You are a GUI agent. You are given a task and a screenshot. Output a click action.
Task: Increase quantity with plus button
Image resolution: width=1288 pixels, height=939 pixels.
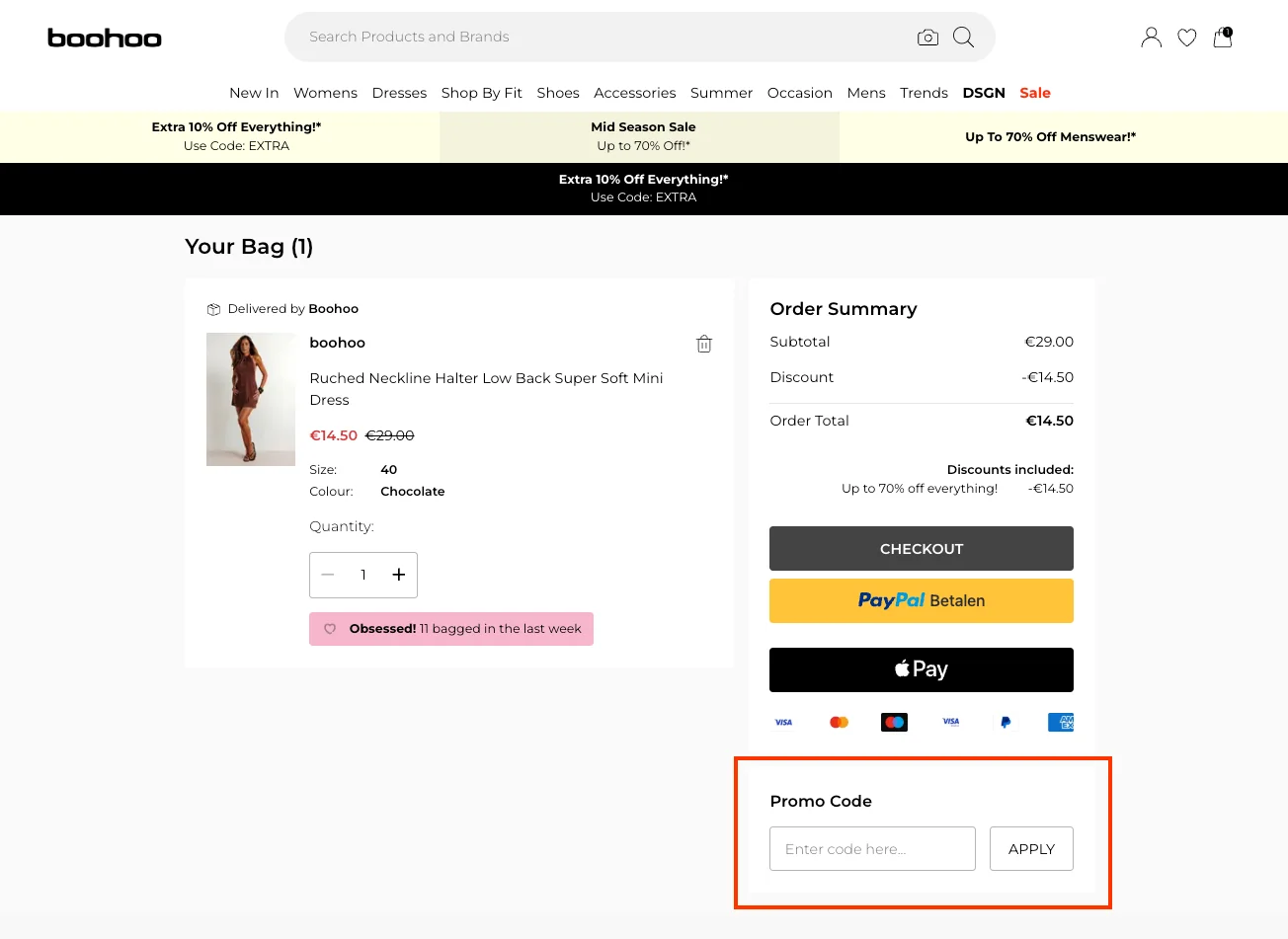(x=399, y=575)
